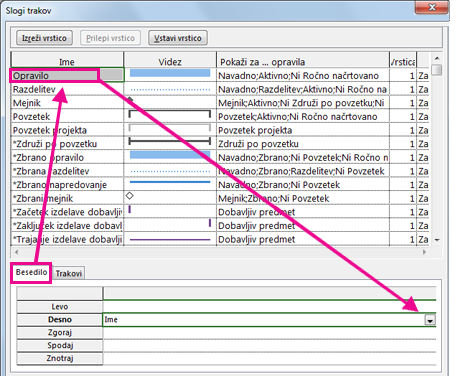Click the disabled Prilepi vrstico button
The image size is (459, 386).
point(110,38)
